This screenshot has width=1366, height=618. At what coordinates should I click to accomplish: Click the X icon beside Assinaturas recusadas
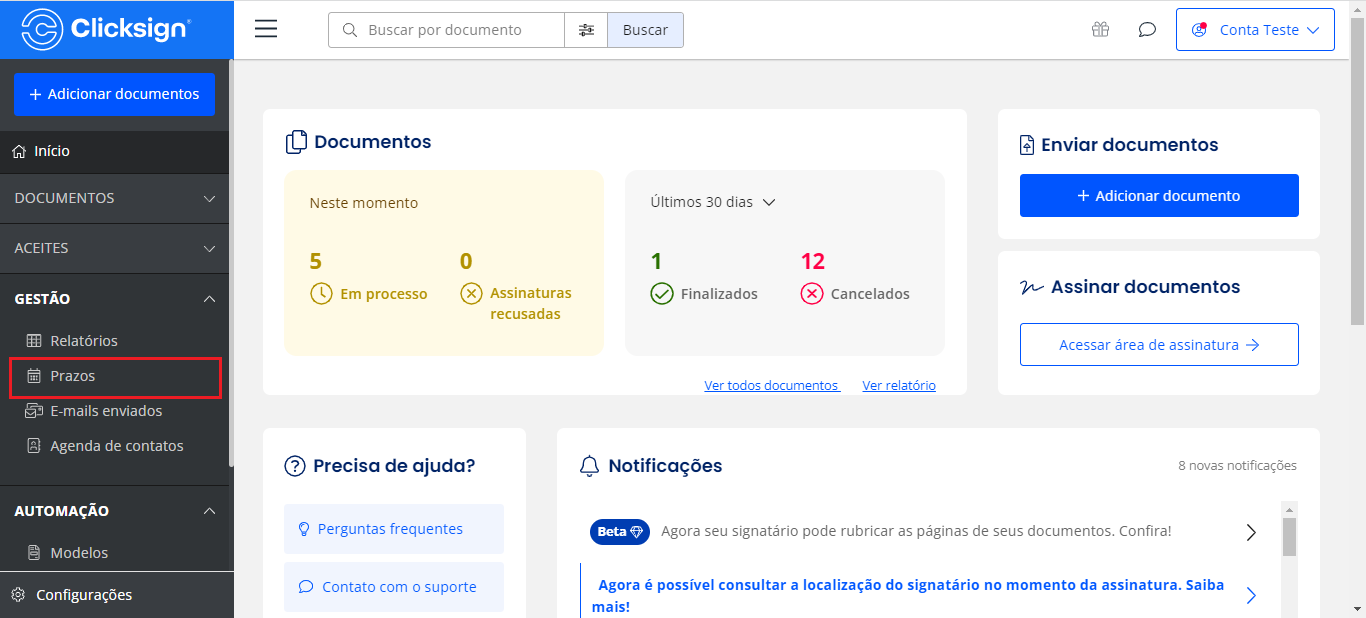[x=471, y=294]
